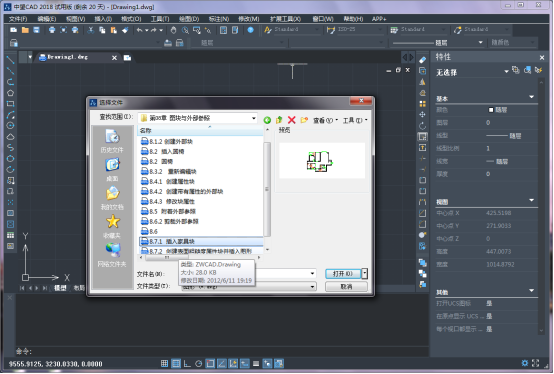Click Quick Select icon in Properties panel
The height and width of the screenshot is (374, 554).
point(538,70)
